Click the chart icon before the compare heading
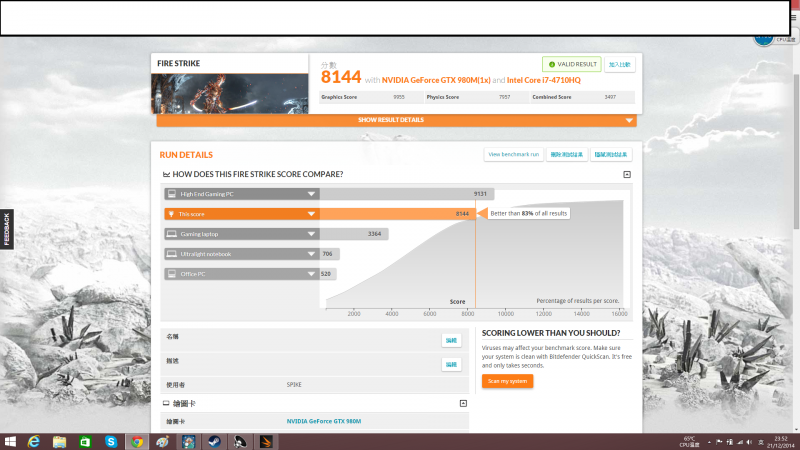 (166, 174)
